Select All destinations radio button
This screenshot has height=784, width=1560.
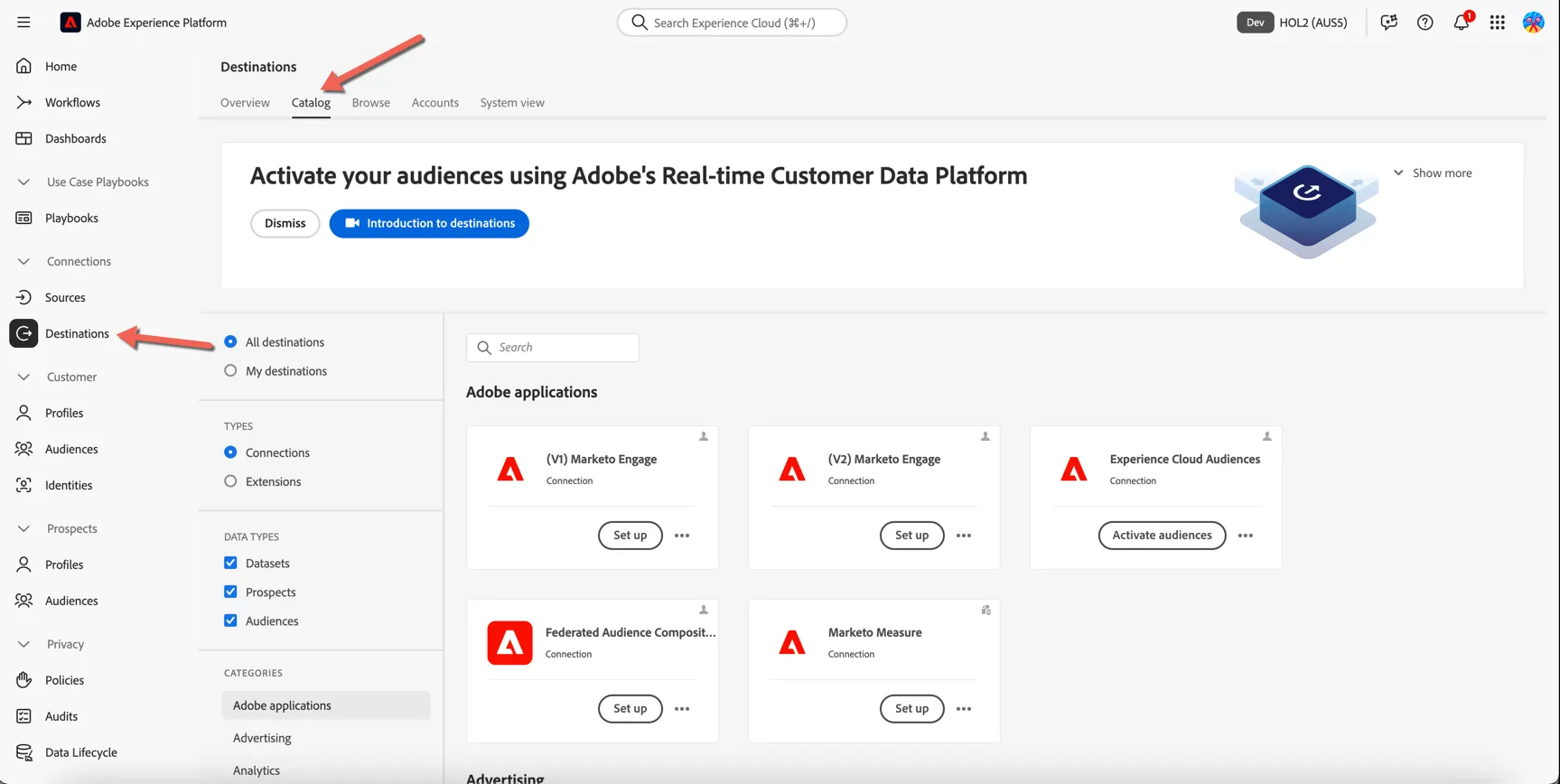tap(230, 341)
